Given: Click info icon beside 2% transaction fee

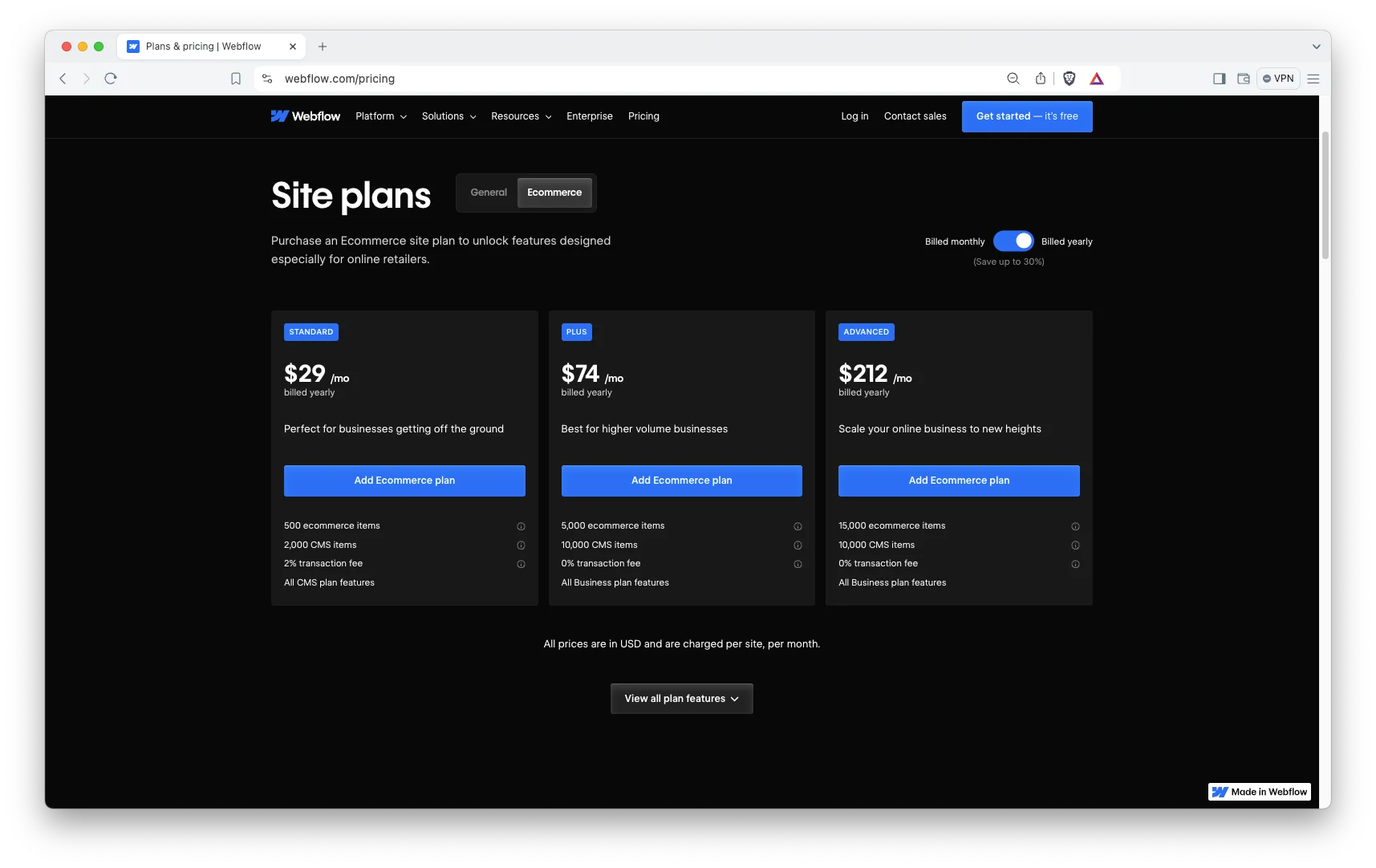Looking at the screenshot, I should (x=521, y=564).
